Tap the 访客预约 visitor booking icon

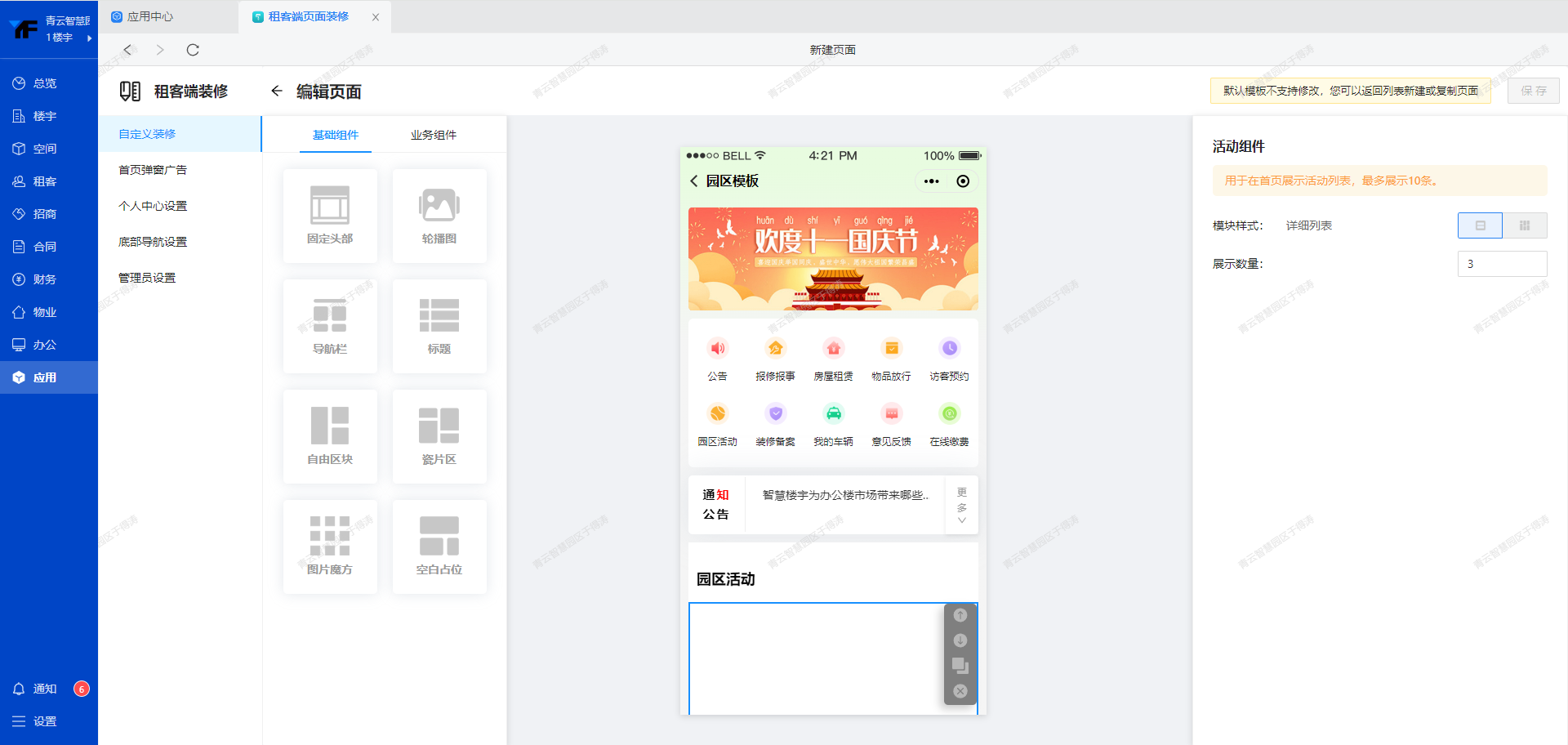pyautogui.click(x=950, y=349)
